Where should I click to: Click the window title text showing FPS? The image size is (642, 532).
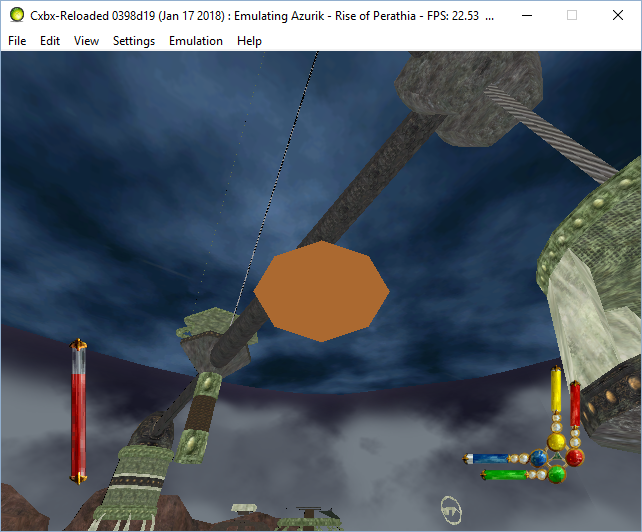click(262, 16)
